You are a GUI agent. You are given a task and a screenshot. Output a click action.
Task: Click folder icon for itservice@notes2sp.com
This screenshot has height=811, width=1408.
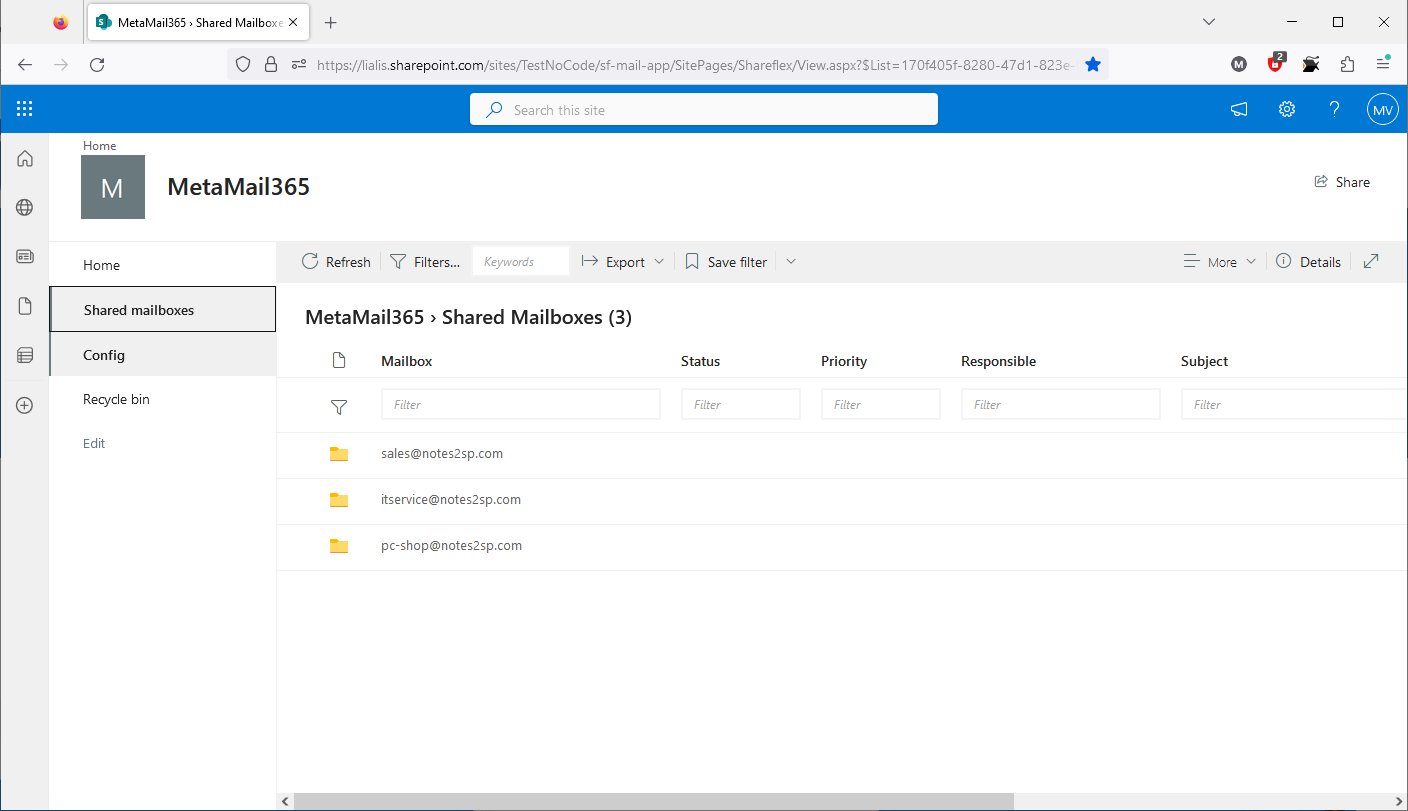[339, 500]
